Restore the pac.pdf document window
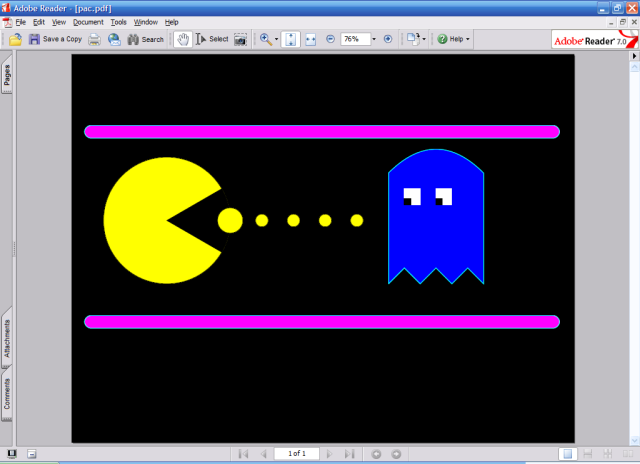640x464 pixels. [x=622, y=22]
